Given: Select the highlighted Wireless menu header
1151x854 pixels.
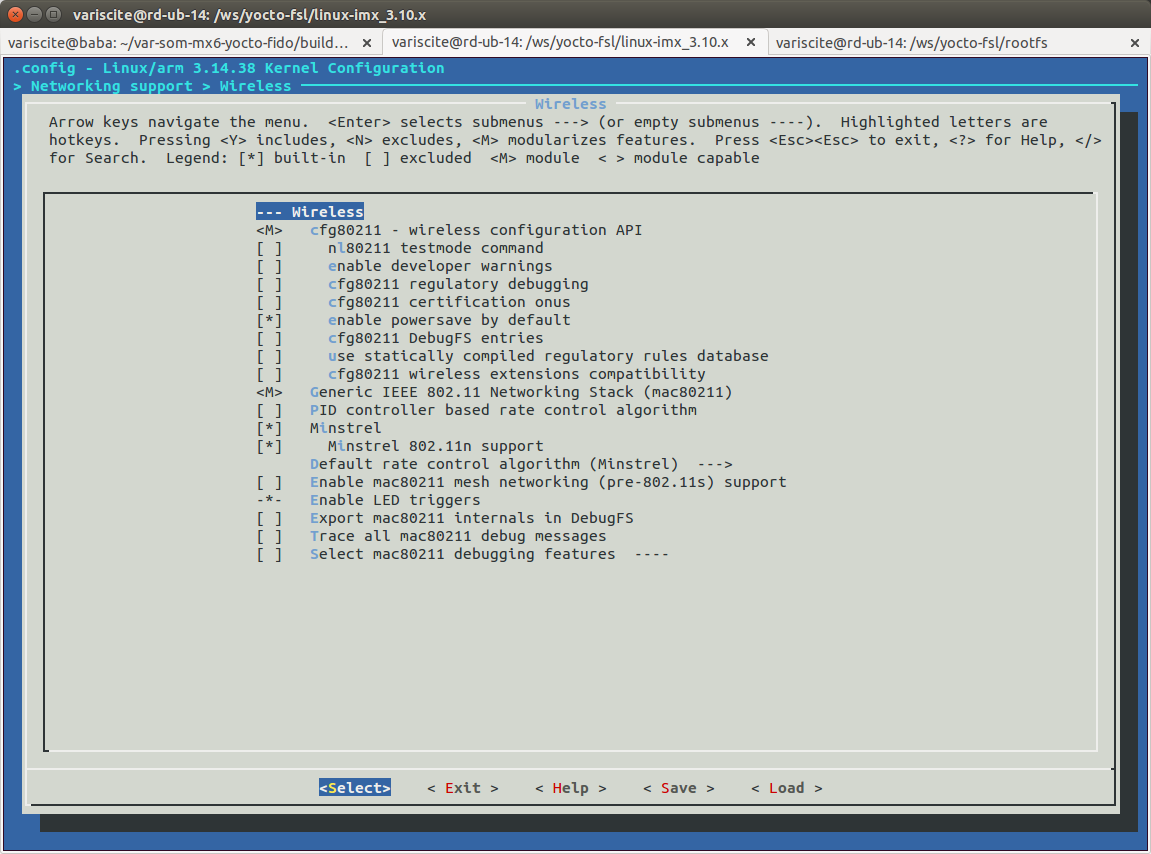Looking at the screenshot, I should point(310,212).
